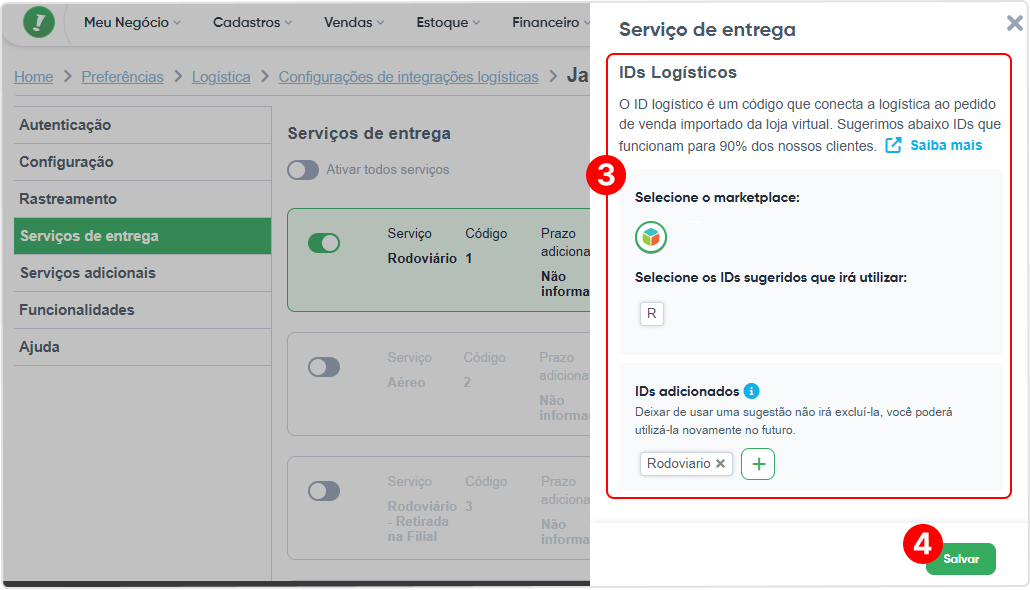This screenshot has height=590, width=1030.
Task: Disable the Rodoviário service toggle
Action: [x=324, y=243]
